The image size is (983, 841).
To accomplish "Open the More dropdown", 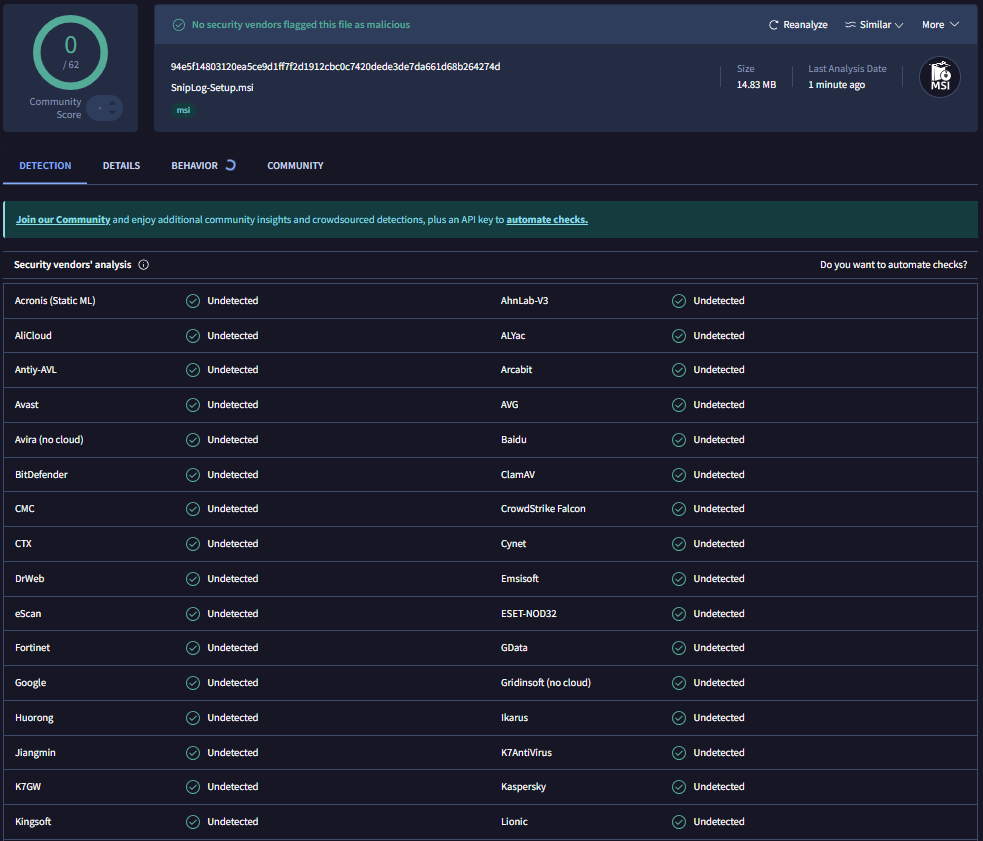I will pos(938,24).
